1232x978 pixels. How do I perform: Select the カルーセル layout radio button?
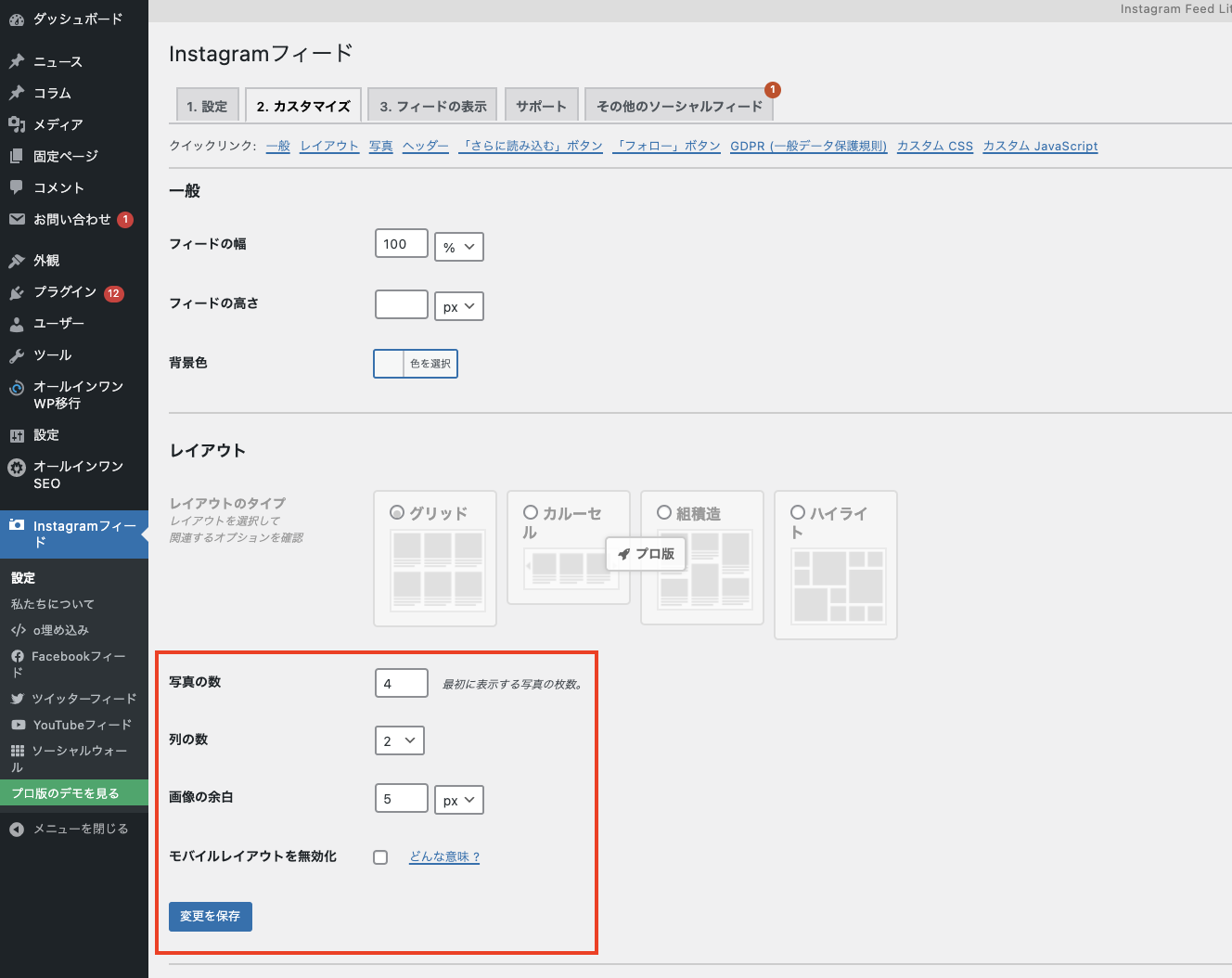(531, 512)
